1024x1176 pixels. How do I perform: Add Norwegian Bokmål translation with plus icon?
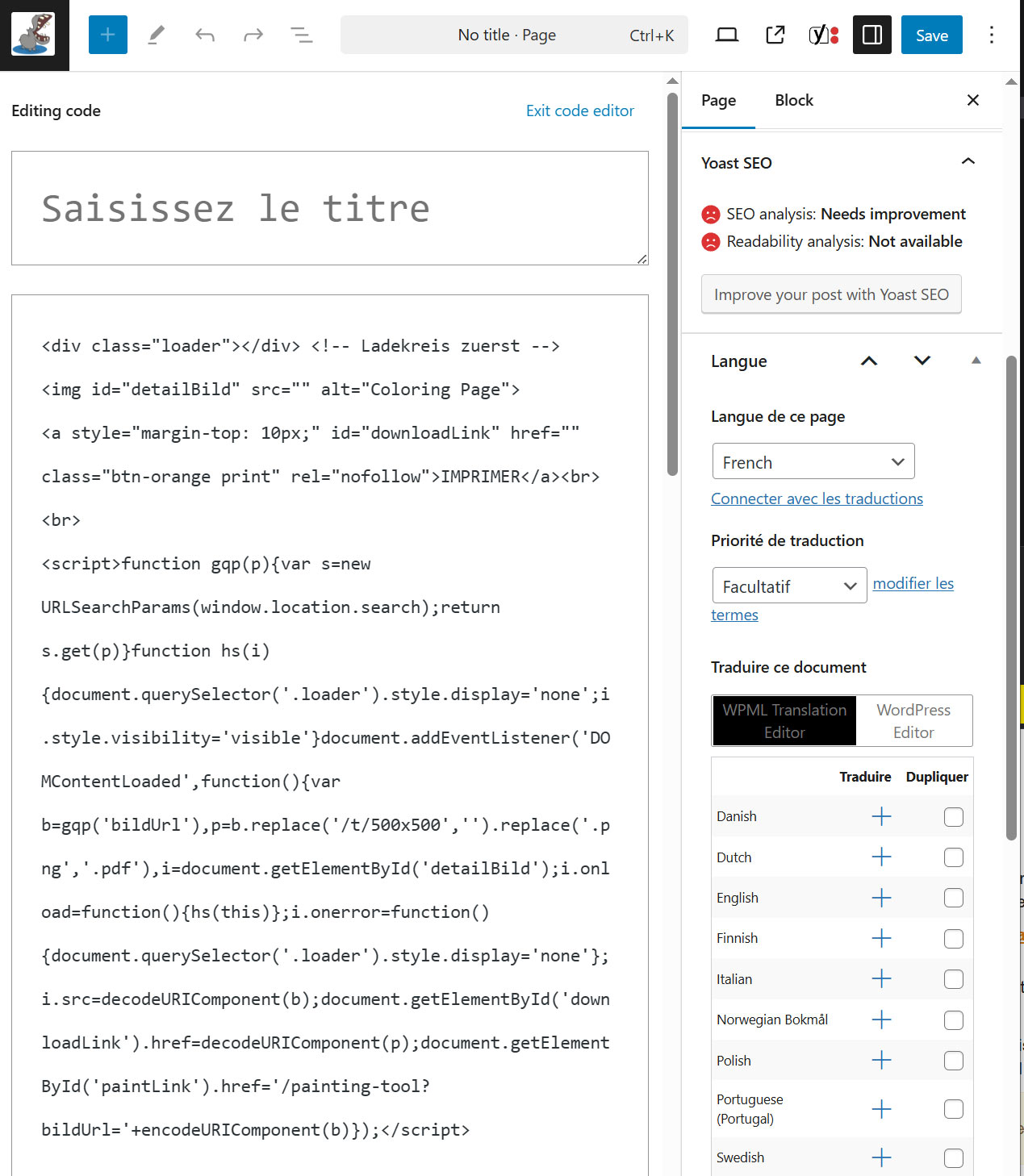(x=882, y=1020)
